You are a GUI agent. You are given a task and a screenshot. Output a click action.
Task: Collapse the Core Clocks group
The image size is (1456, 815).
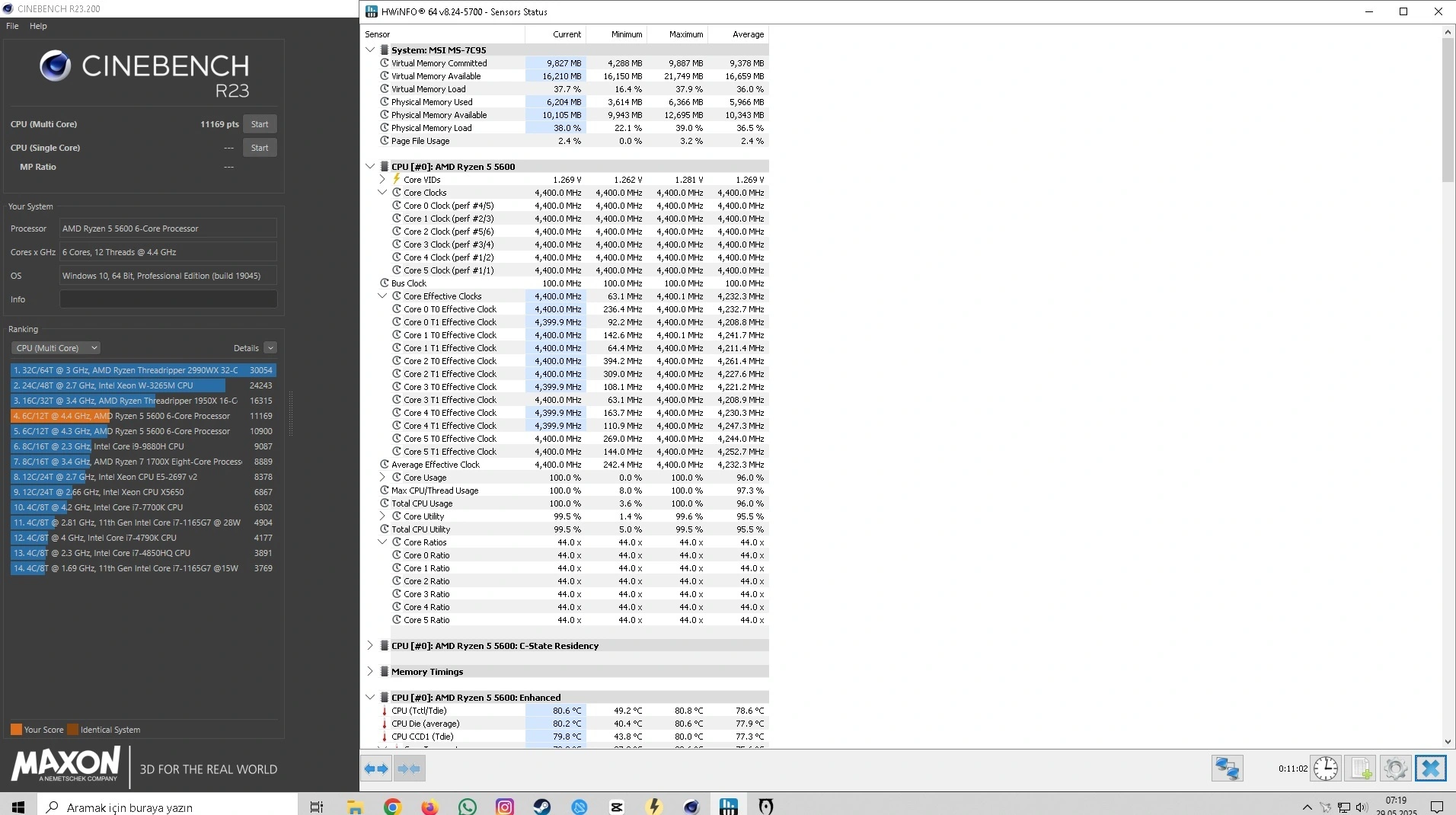coord(382,193)
